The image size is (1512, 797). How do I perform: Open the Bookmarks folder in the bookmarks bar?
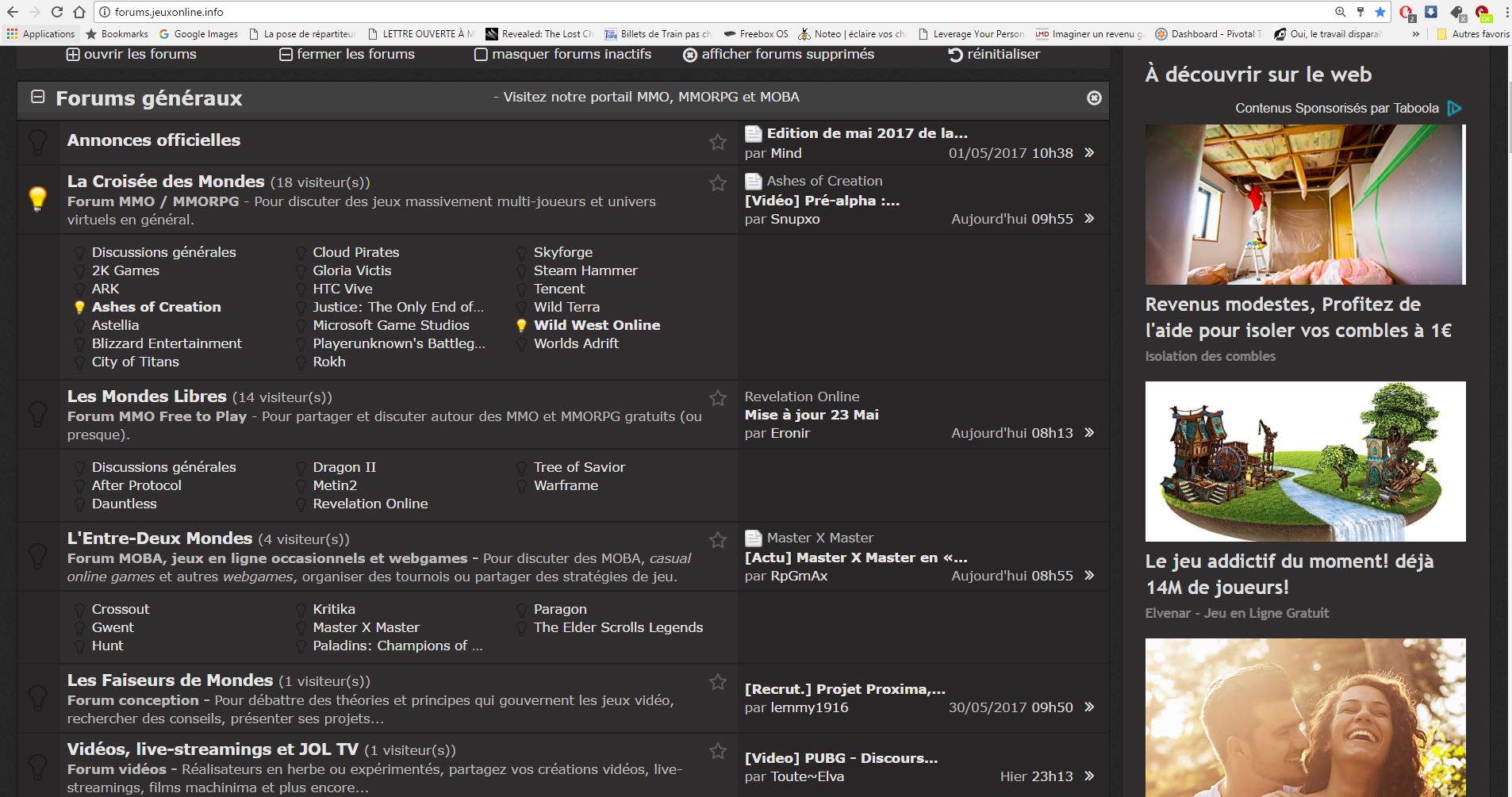(117, 34)
